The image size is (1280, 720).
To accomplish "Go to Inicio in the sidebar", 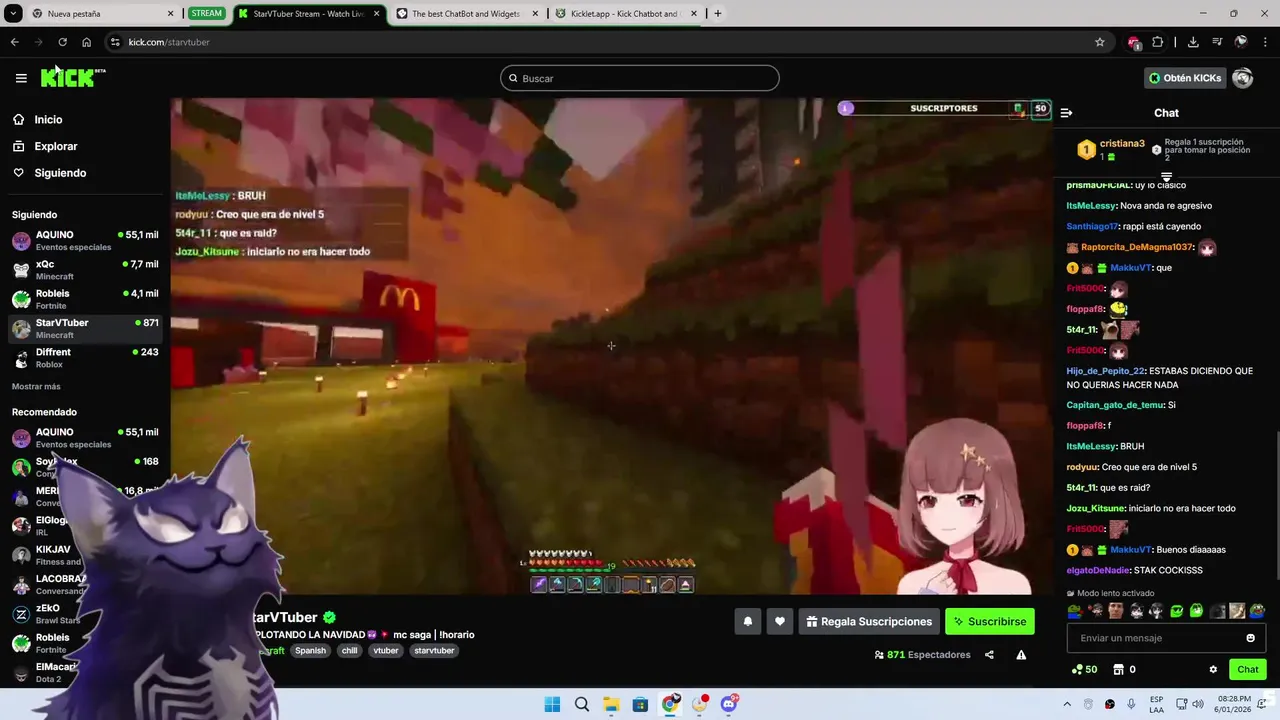I will pyautogui.click(x=48, y=119).
